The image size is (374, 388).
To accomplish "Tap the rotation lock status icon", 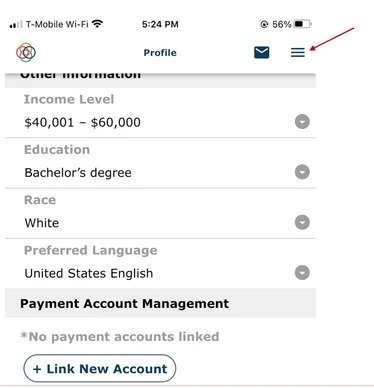I will pyautogui.click(x=264, y=24).
